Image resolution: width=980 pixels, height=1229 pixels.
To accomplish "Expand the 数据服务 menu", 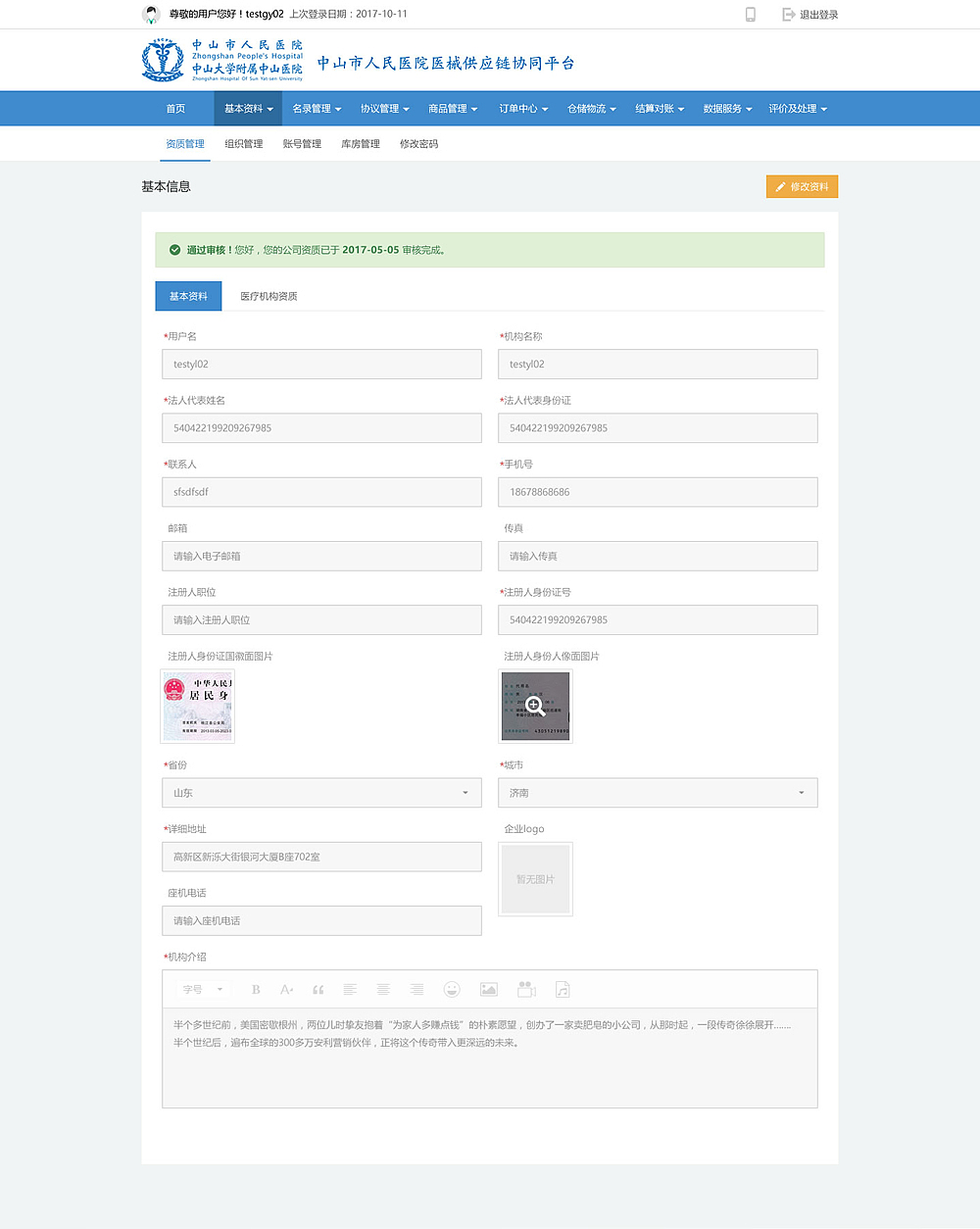I will click(x=727, y=109).
